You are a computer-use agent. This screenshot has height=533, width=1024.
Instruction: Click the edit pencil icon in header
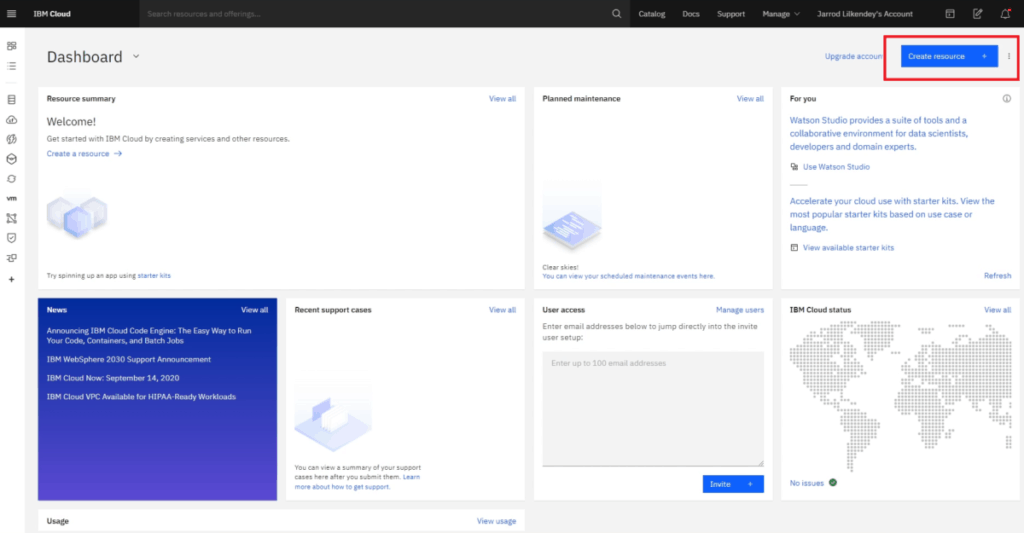click(977, 14)
